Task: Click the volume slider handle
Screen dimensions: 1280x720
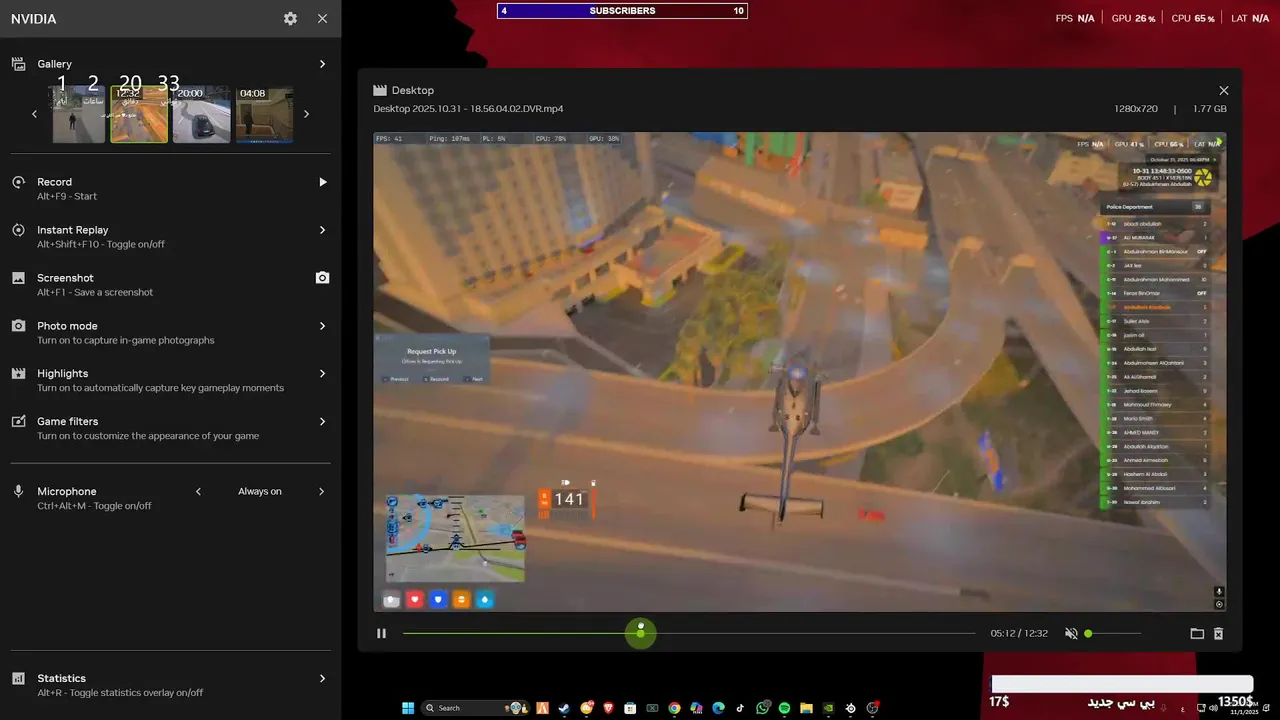Action: point(1088,633)
